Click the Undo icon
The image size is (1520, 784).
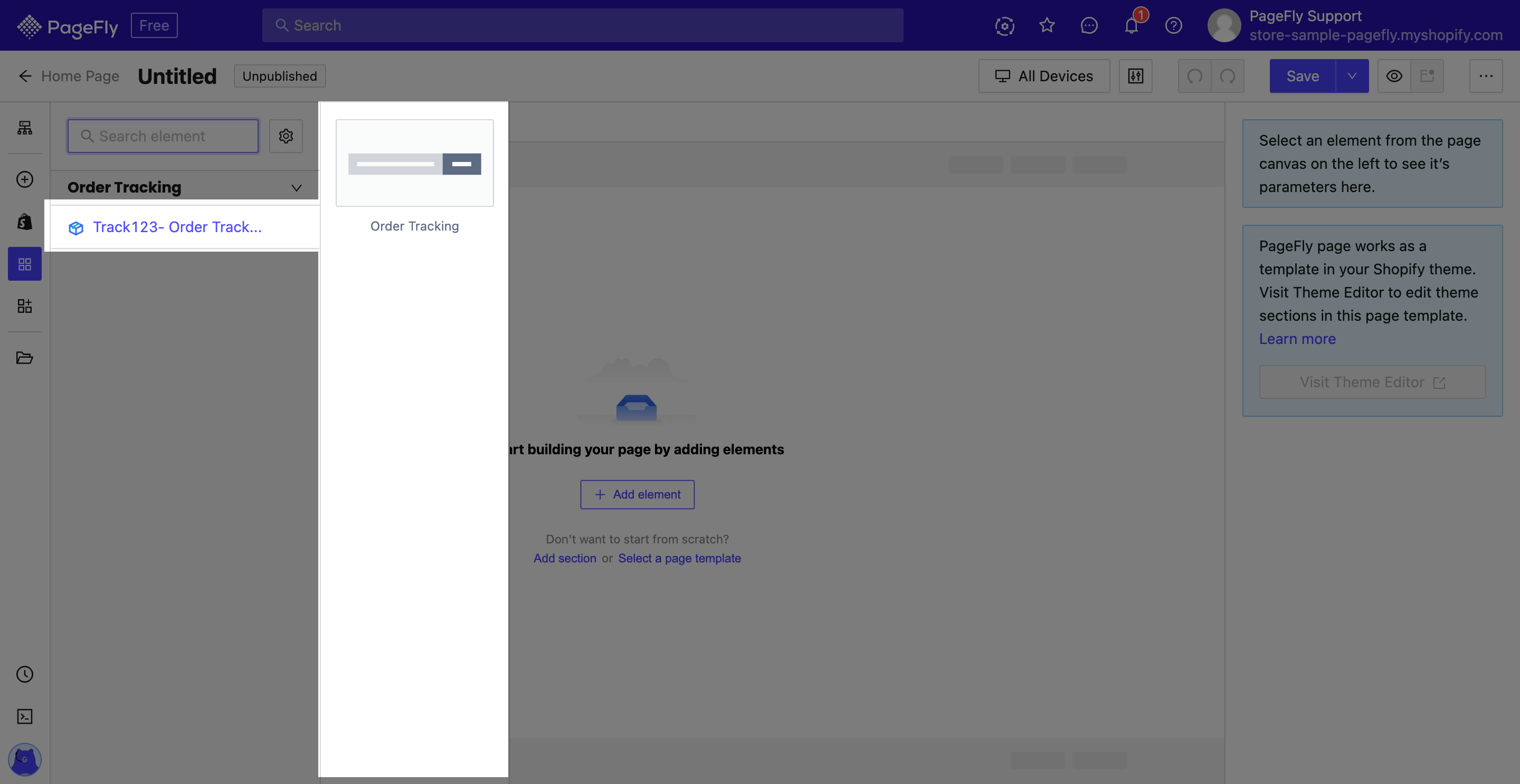pos(1194,76)
